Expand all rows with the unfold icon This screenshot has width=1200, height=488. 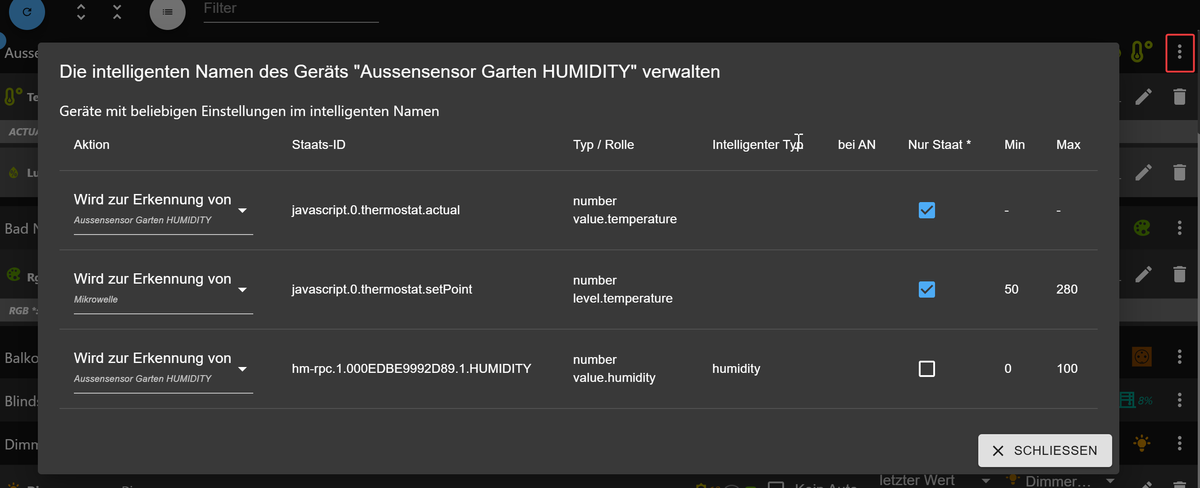(81, 12)
